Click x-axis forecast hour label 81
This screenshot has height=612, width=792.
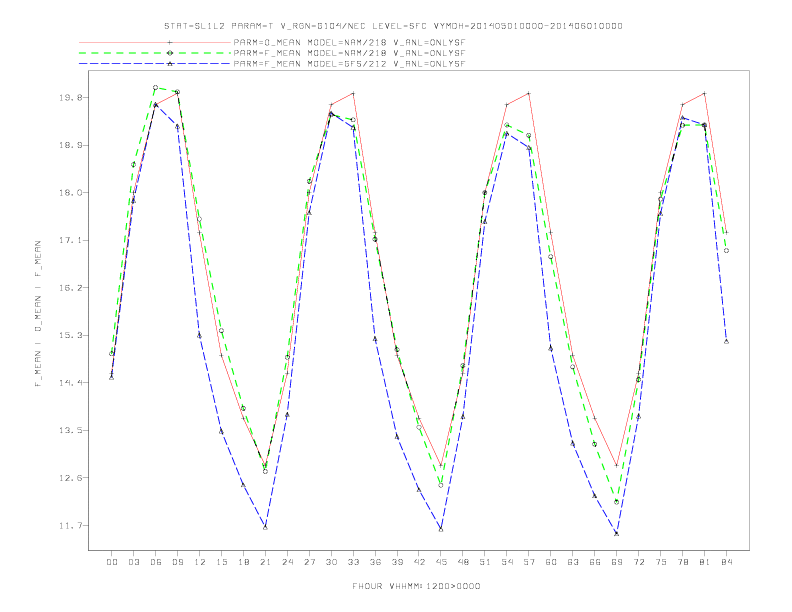coord(705,562)
